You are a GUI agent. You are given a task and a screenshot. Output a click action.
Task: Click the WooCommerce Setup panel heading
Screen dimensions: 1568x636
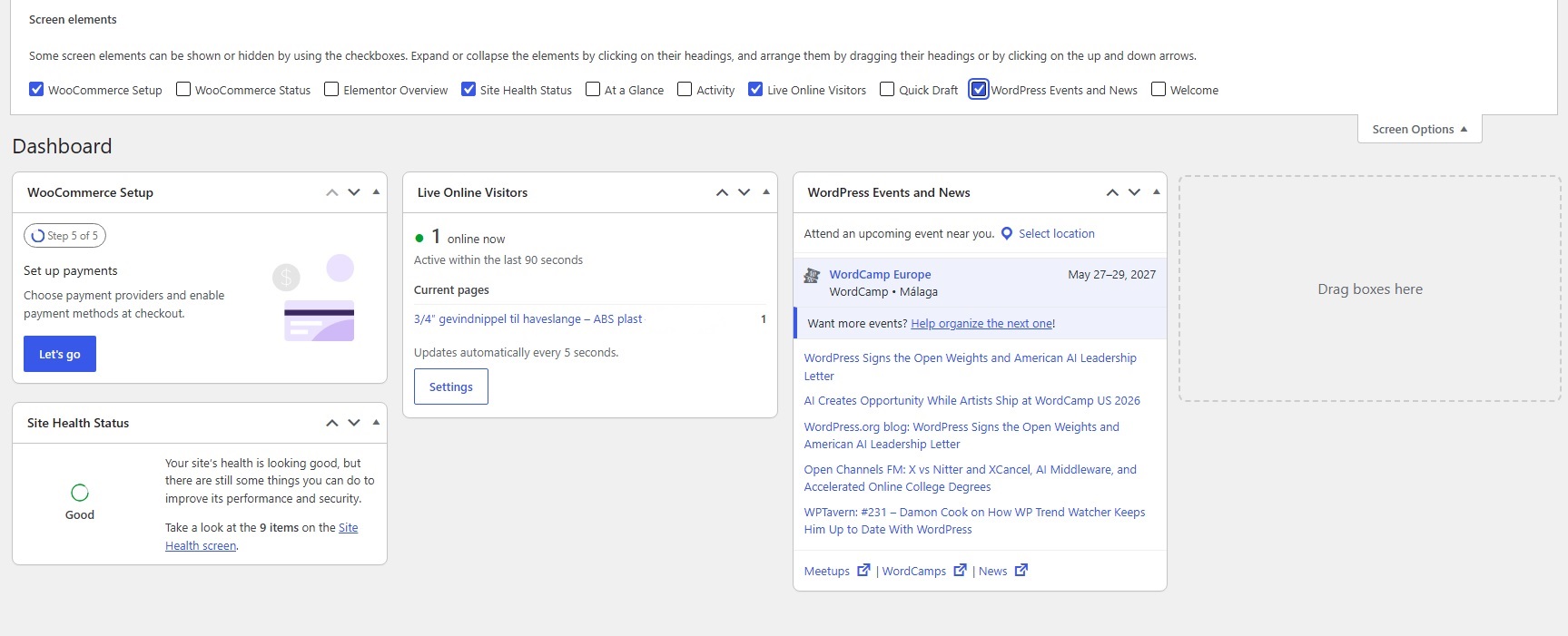point(90,192)
